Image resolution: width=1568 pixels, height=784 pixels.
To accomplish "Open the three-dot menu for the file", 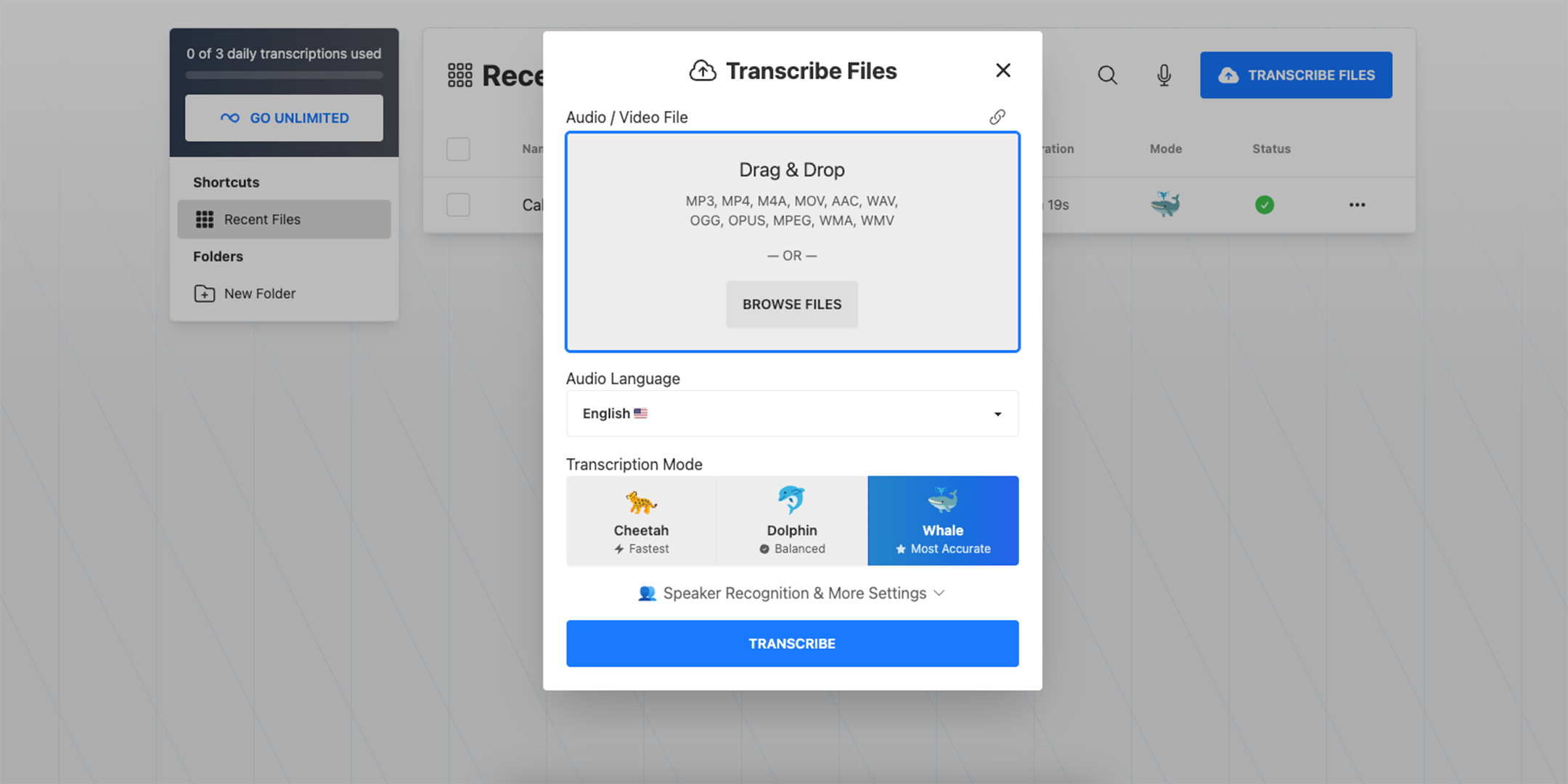I will (1357, 205).
